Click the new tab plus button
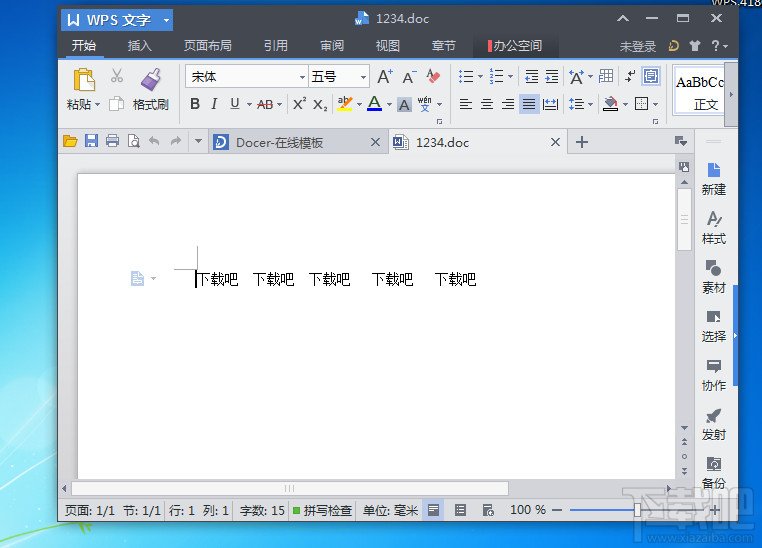The width and height of the screenshot is (762, 548). point(582,142)
